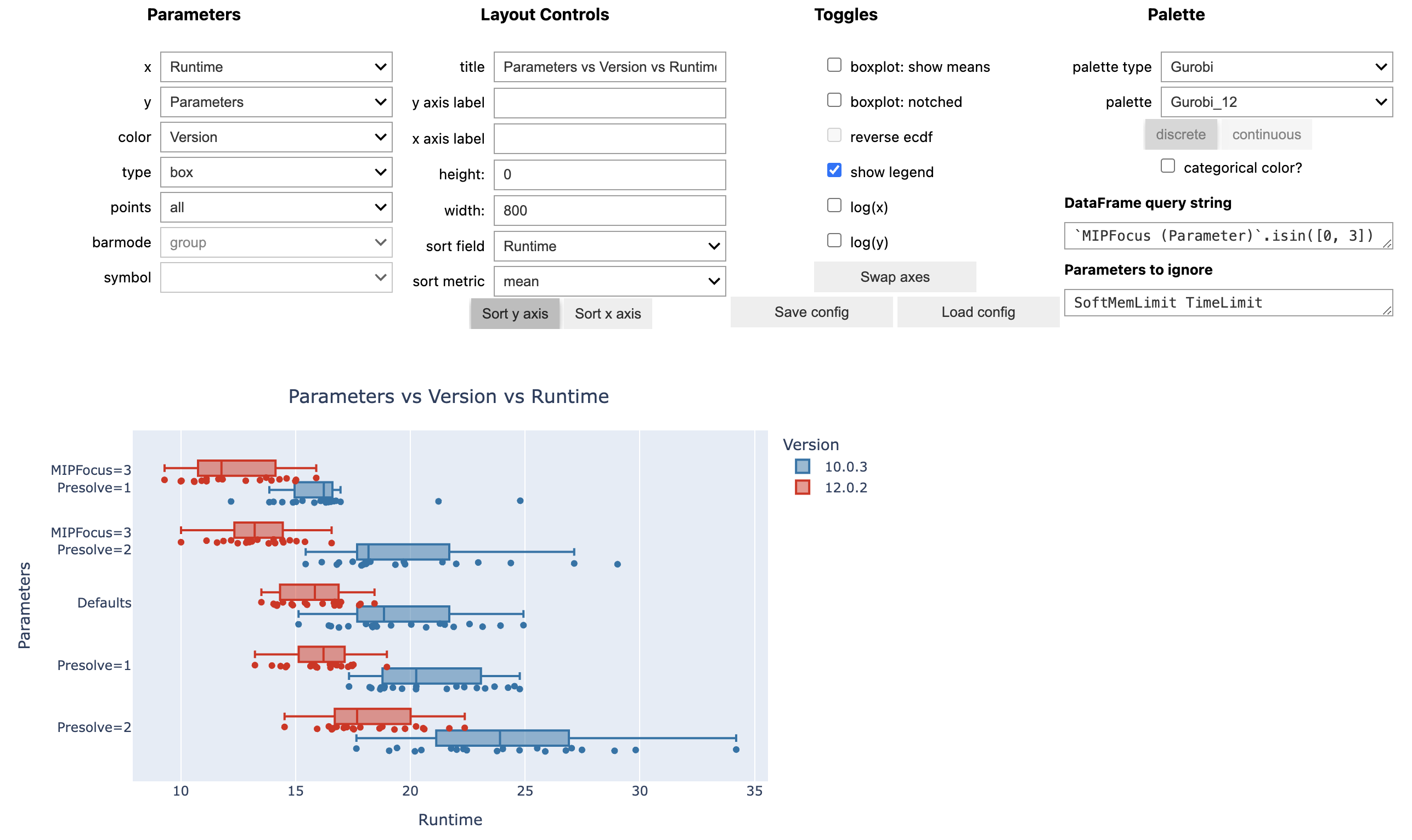
Task: Edit the DataFrame query string field
Action: coord(1228,236)
